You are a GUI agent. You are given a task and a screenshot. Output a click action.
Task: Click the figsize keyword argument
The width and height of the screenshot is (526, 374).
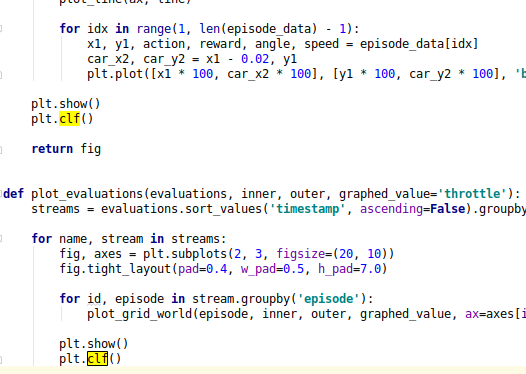(301, 254)
